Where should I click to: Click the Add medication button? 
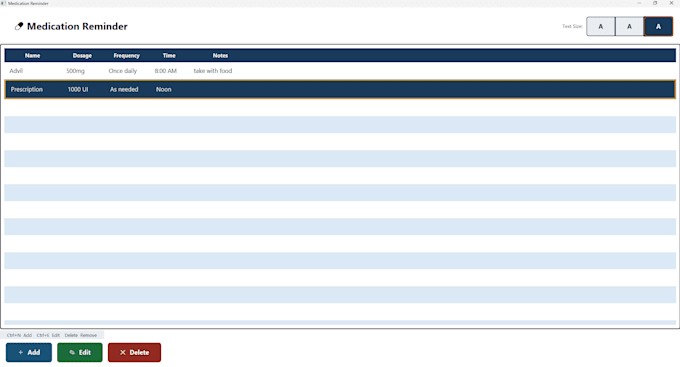pyautogui.click(x=29, y=352)
